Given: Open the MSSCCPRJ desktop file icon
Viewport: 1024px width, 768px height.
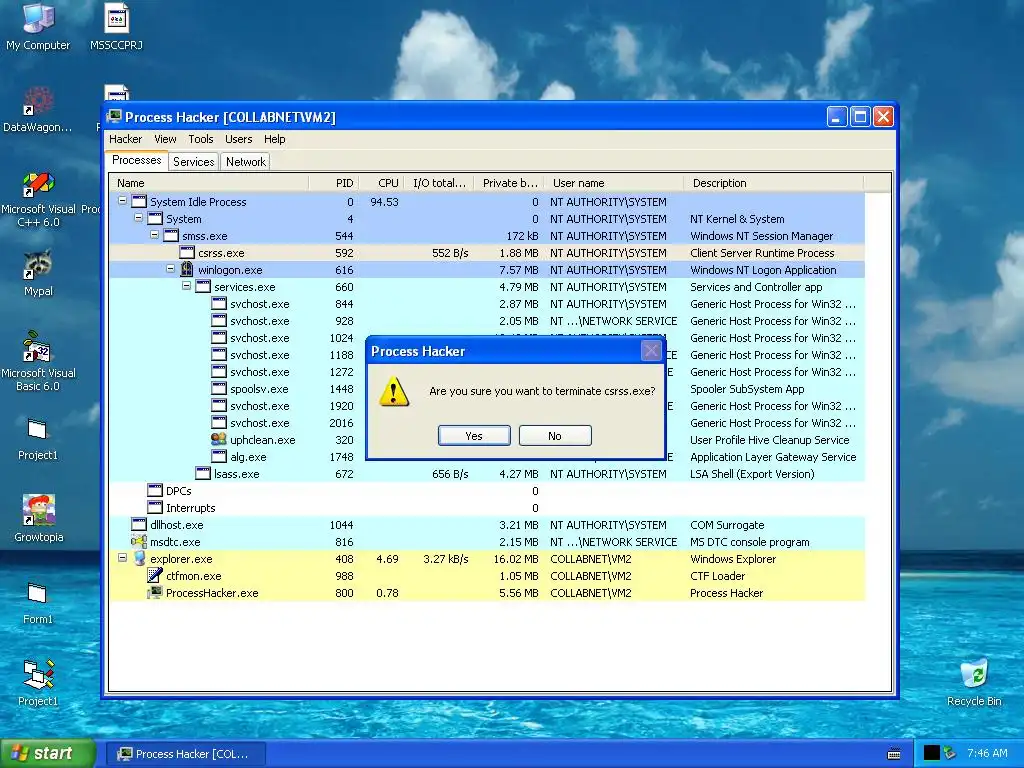Looking at the screenshot, I should 116,27.
